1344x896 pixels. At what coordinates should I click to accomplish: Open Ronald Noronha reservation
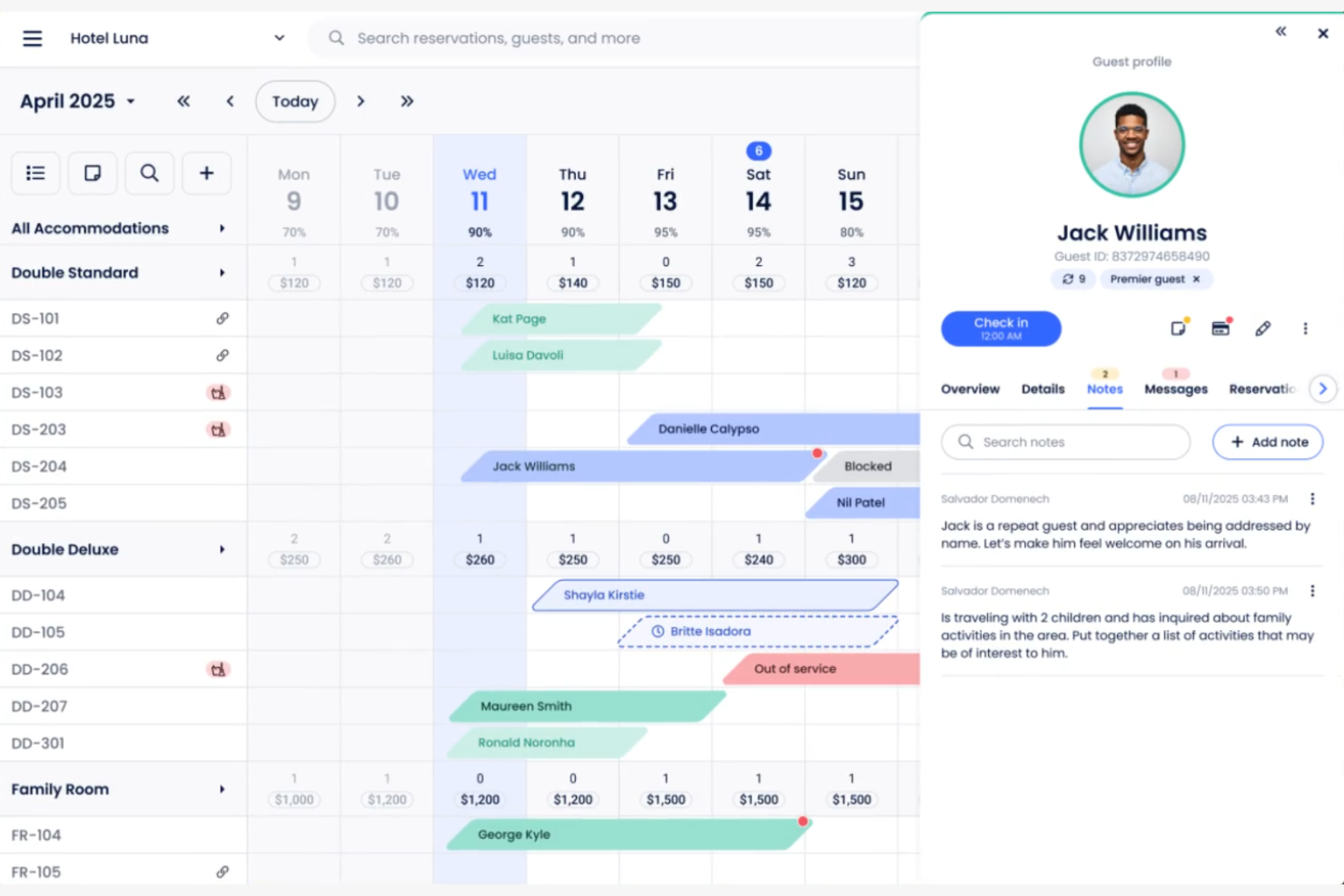pyautogui.click(x=548, y=742)
